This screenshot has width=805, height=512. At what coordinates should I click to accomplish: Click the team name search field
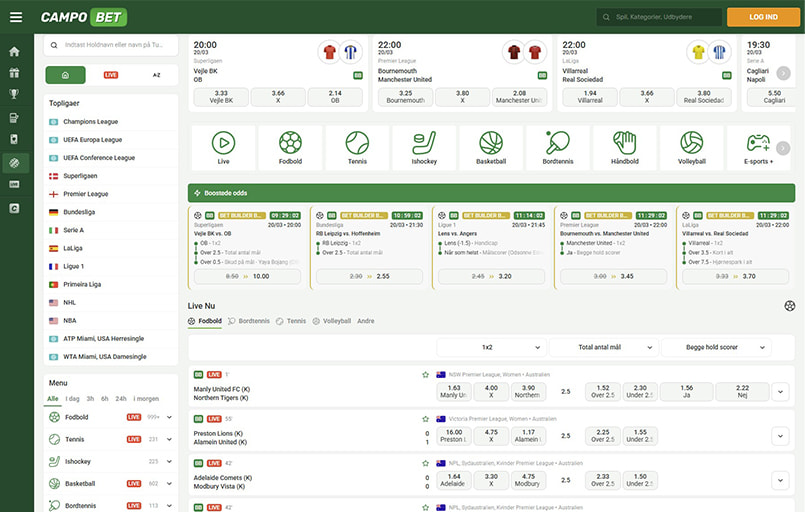(112, 45)
